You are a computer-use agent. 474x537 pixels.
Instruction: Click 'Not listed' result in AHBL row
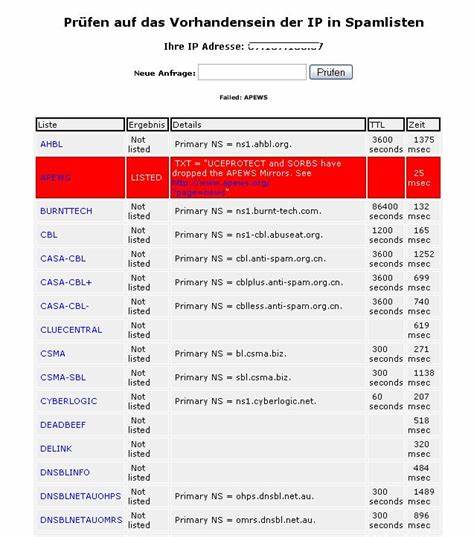pos(139,145)
